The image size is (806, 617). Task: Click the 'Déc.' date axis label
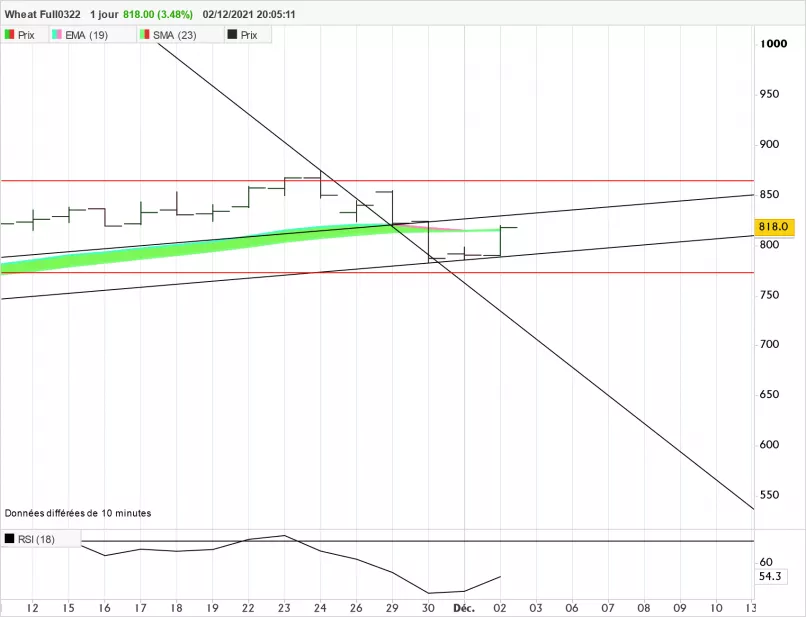point(464,608)
